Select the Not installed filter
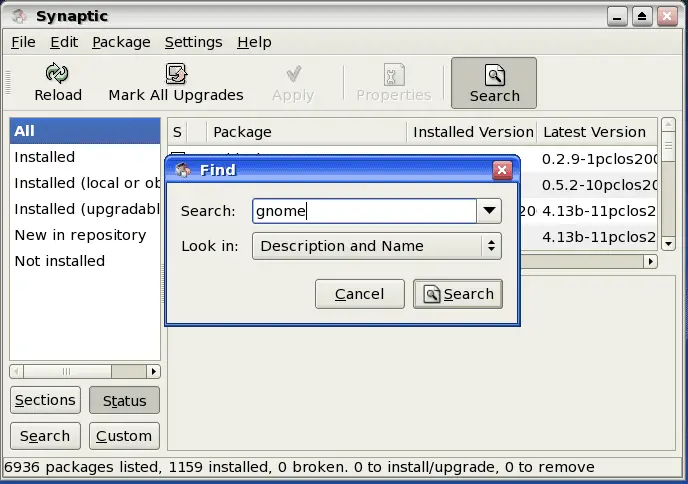This screenshot has width=688, height=484. [85, 261]
